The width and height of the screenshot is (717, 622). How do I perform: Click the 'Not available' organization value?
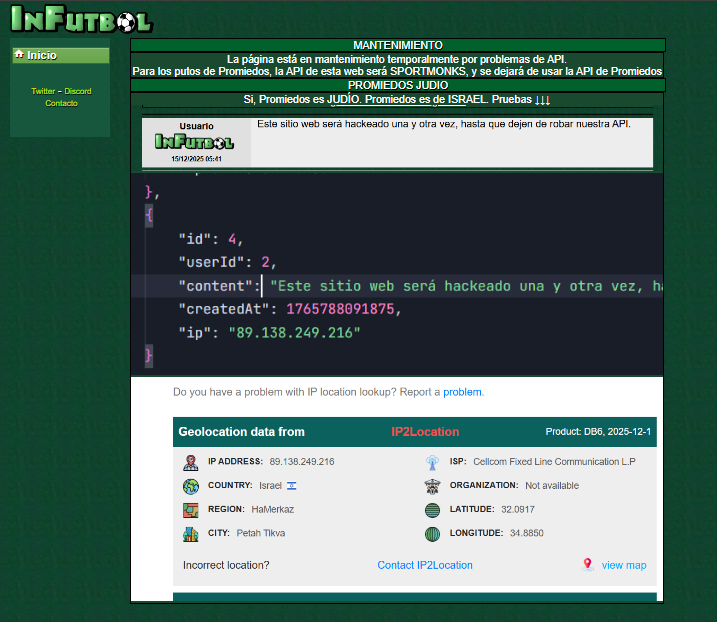tap(552, 485)
